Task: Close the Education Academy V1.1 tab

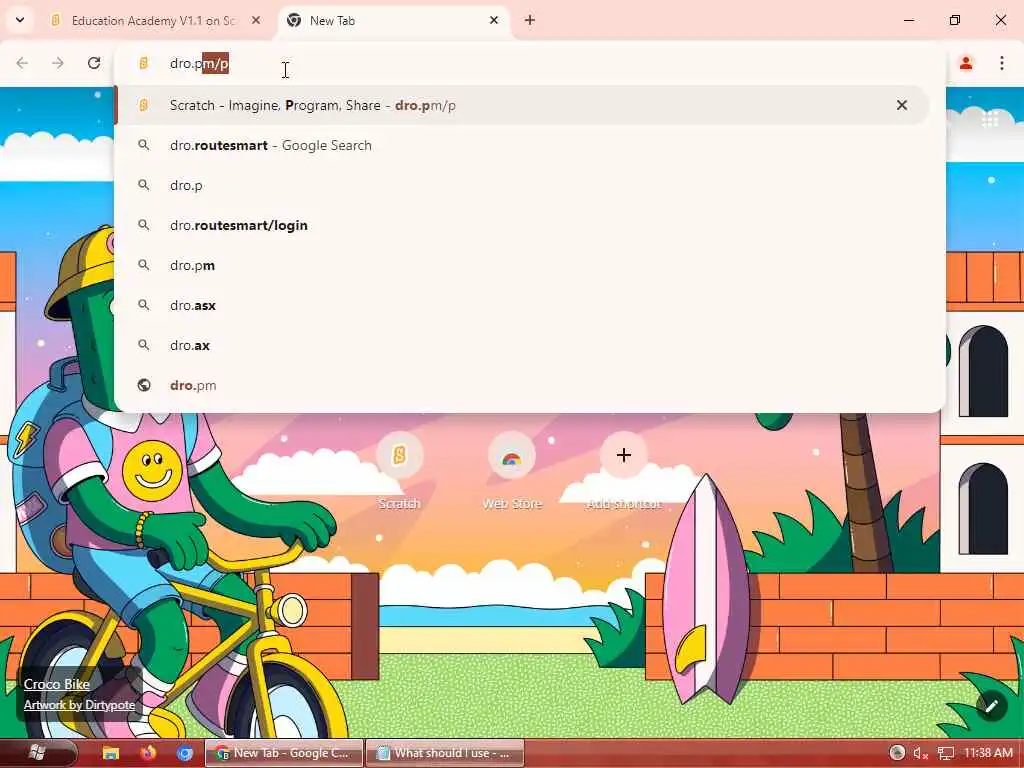Action: (x=256, y=20)
